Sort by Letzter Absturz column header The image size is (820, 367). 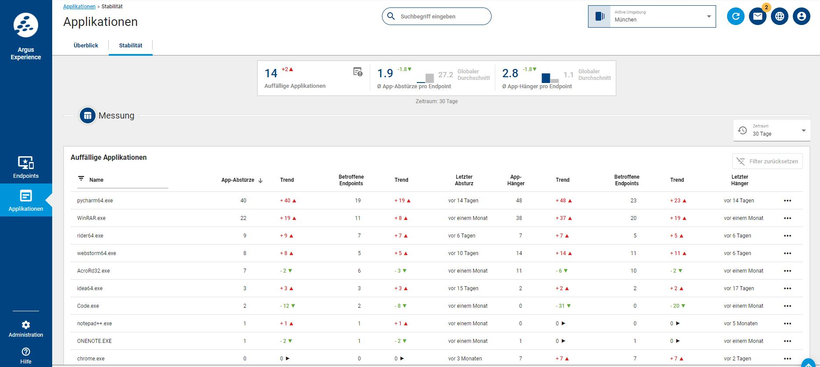pyautogui.click(x=463, y=180)
